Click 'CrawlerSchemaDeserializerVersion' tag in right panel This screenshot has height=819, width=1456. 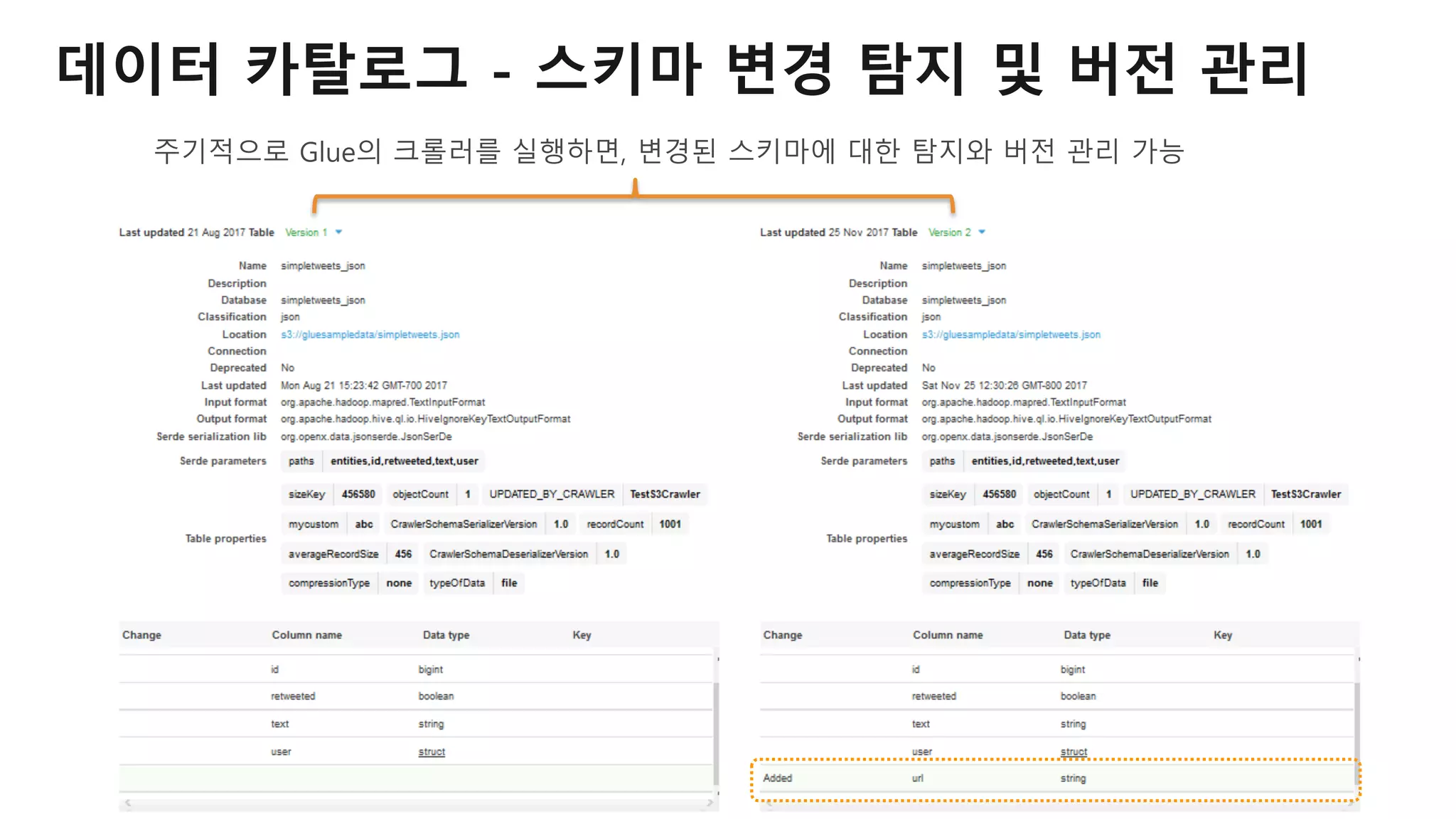pos(1150,554)
